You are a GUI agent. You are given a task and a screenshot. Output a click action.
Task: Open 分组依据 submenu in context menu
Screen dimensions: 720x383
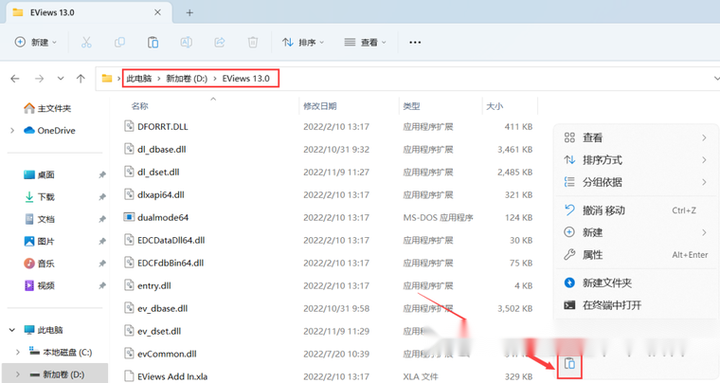[x=636, y=182]
